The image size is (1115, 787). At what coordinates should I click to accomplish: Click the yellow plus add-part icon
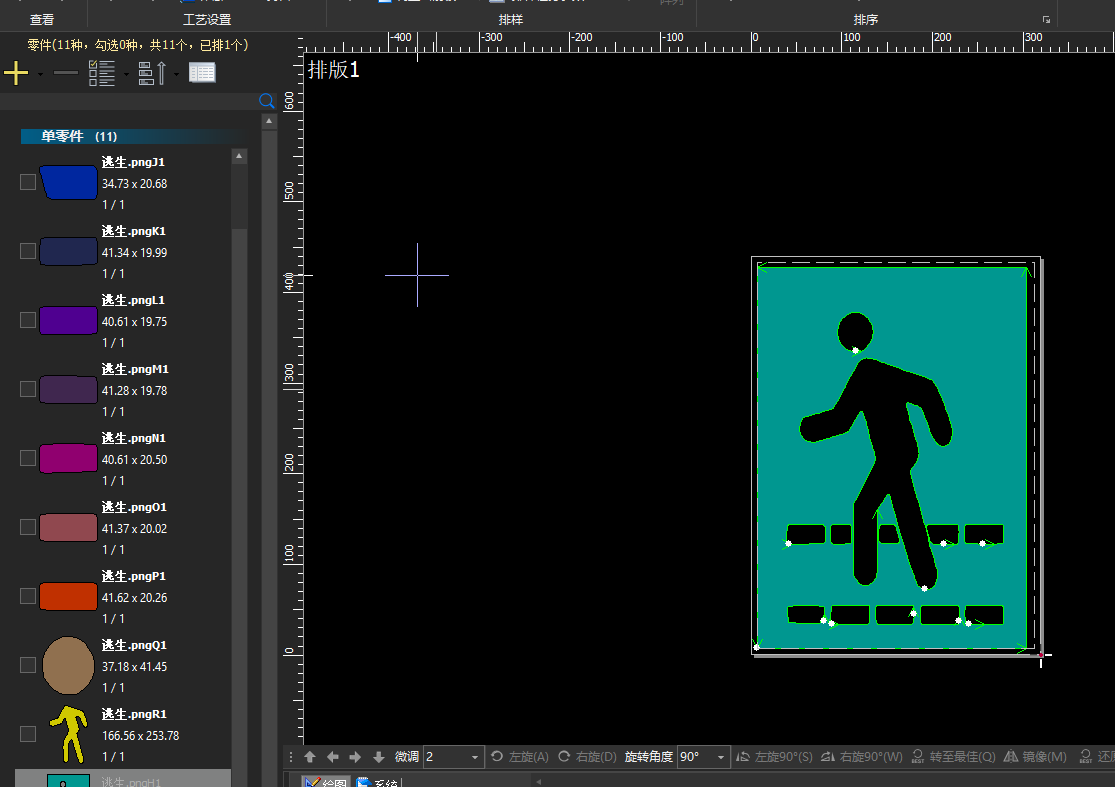click(16, 73)
